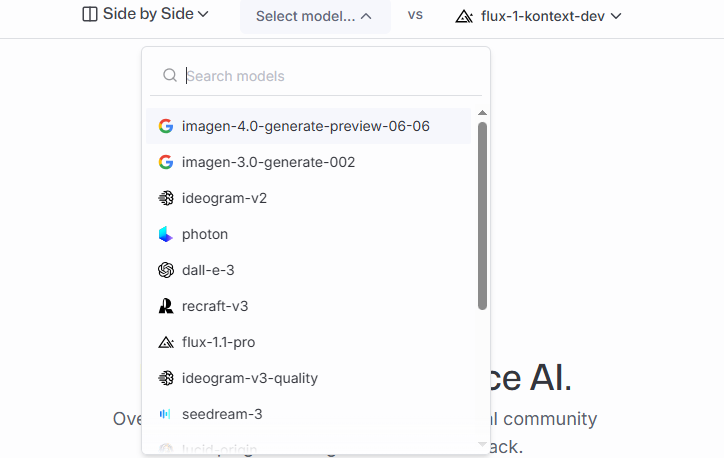Click the OpenAI icon beside dall-e-3
Screen dimensions: 724x458
166,270
